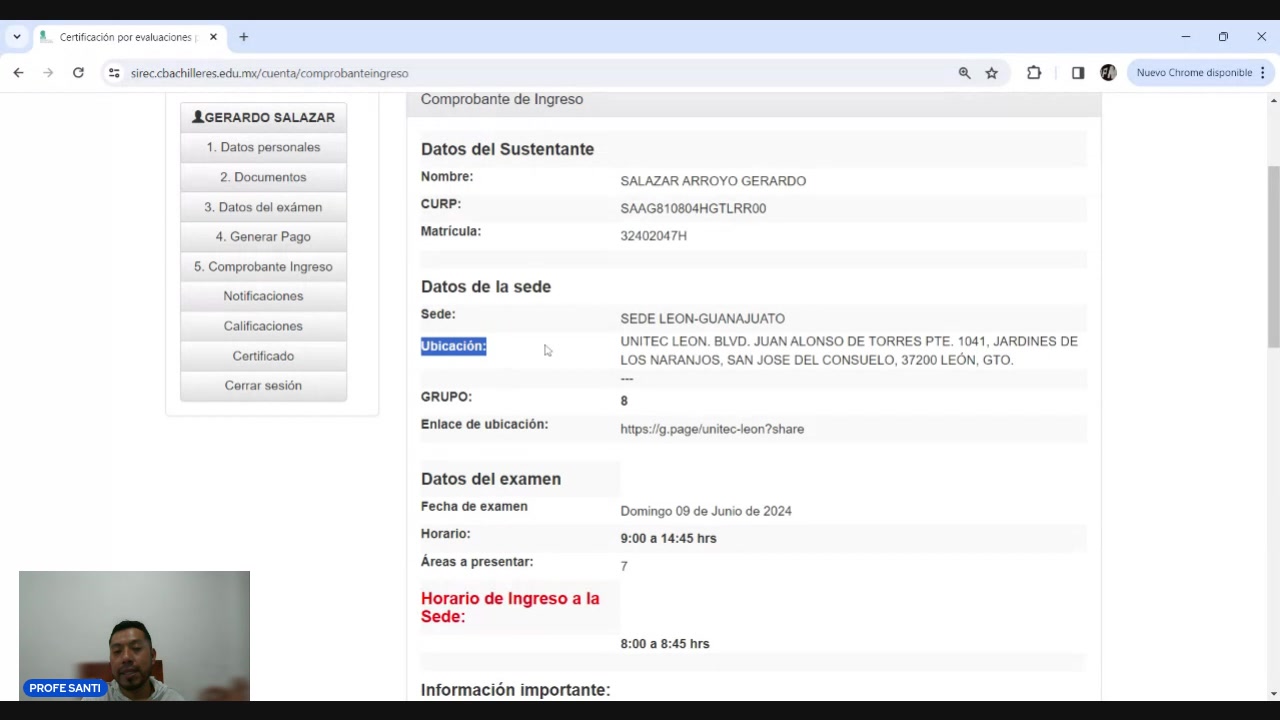This screenshot has height=720, width=1280.
Task: Select 5. Comprobante Ingreso menu item
Action: [263, 267]
